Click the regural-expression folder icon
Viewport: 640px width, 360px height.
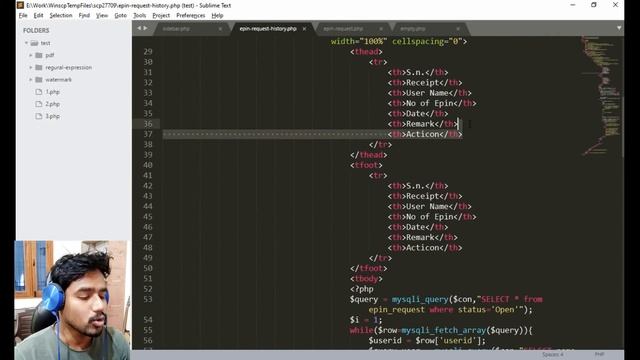39,67
